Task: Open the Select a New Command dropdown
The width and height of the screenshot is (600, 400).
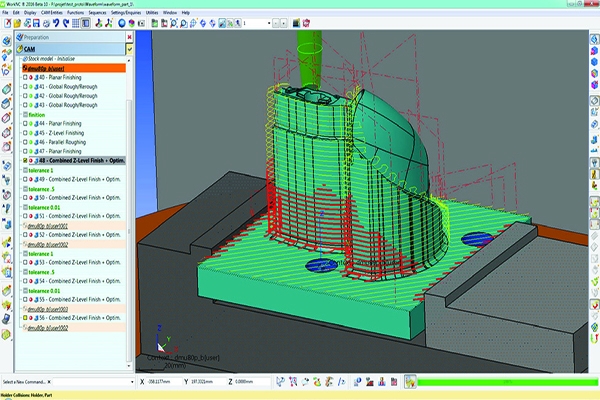Action: (134, 382)
